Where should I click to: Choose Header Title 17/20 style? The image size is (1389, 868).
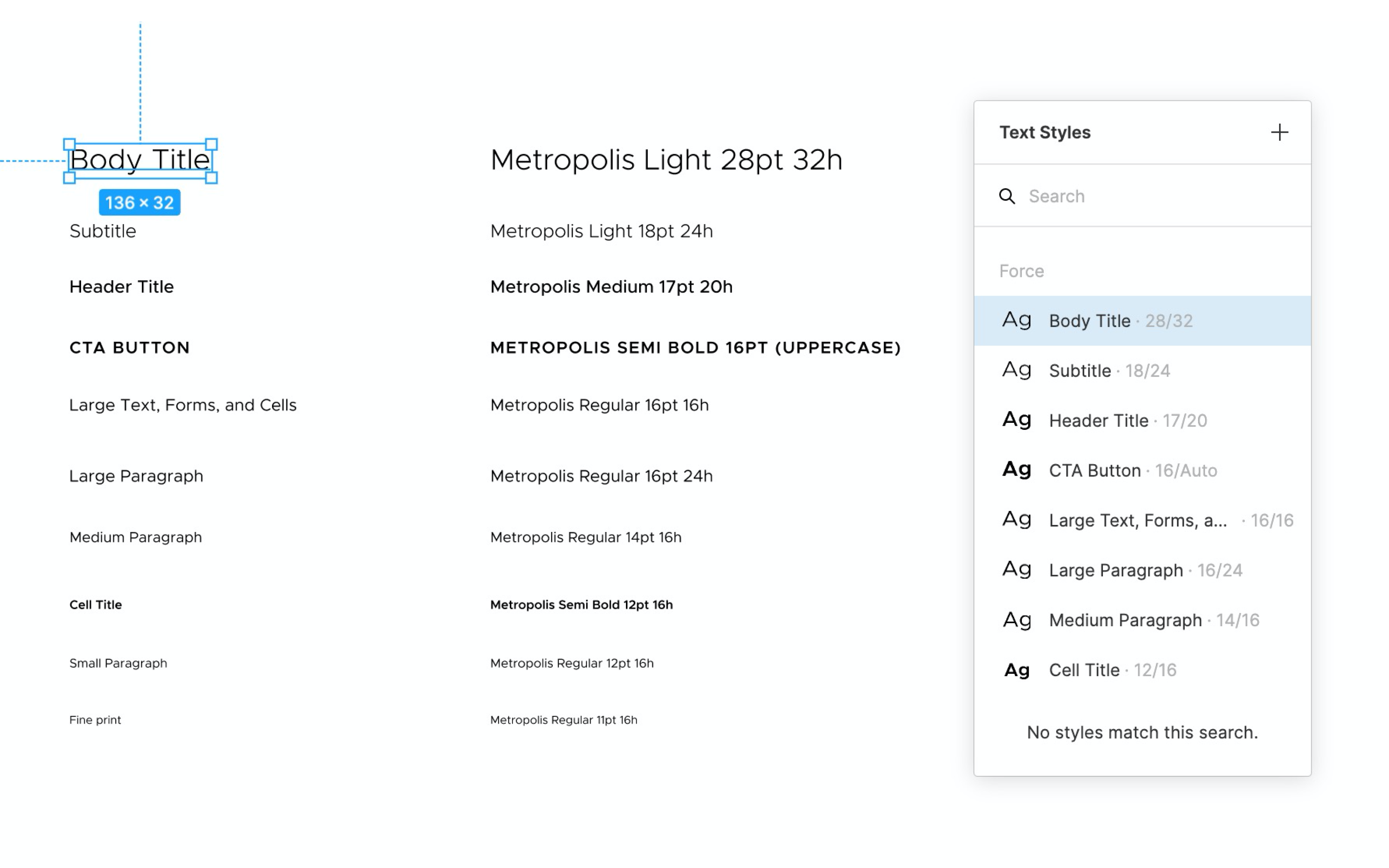1142,421
